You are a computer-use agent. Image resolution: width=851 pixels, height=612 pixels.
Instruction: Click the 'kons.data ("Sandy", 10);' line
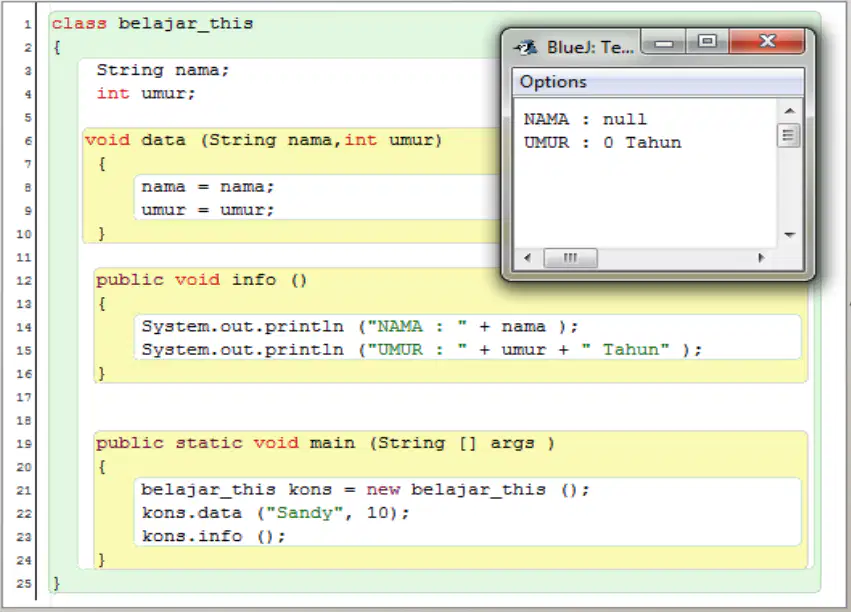point(275,513)
